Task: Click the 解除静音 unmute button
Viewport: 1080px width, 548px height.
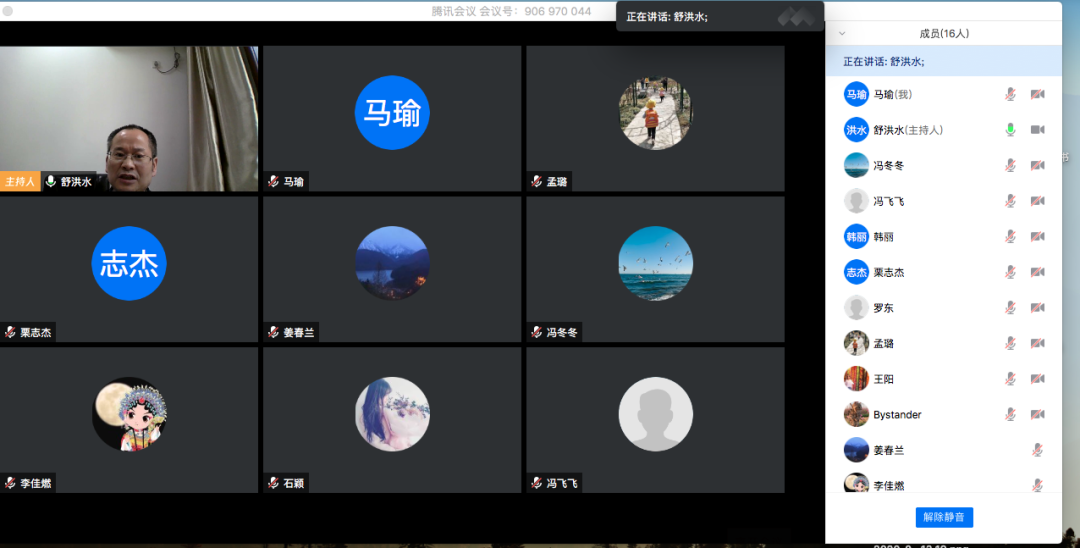Action: point(944,517)
